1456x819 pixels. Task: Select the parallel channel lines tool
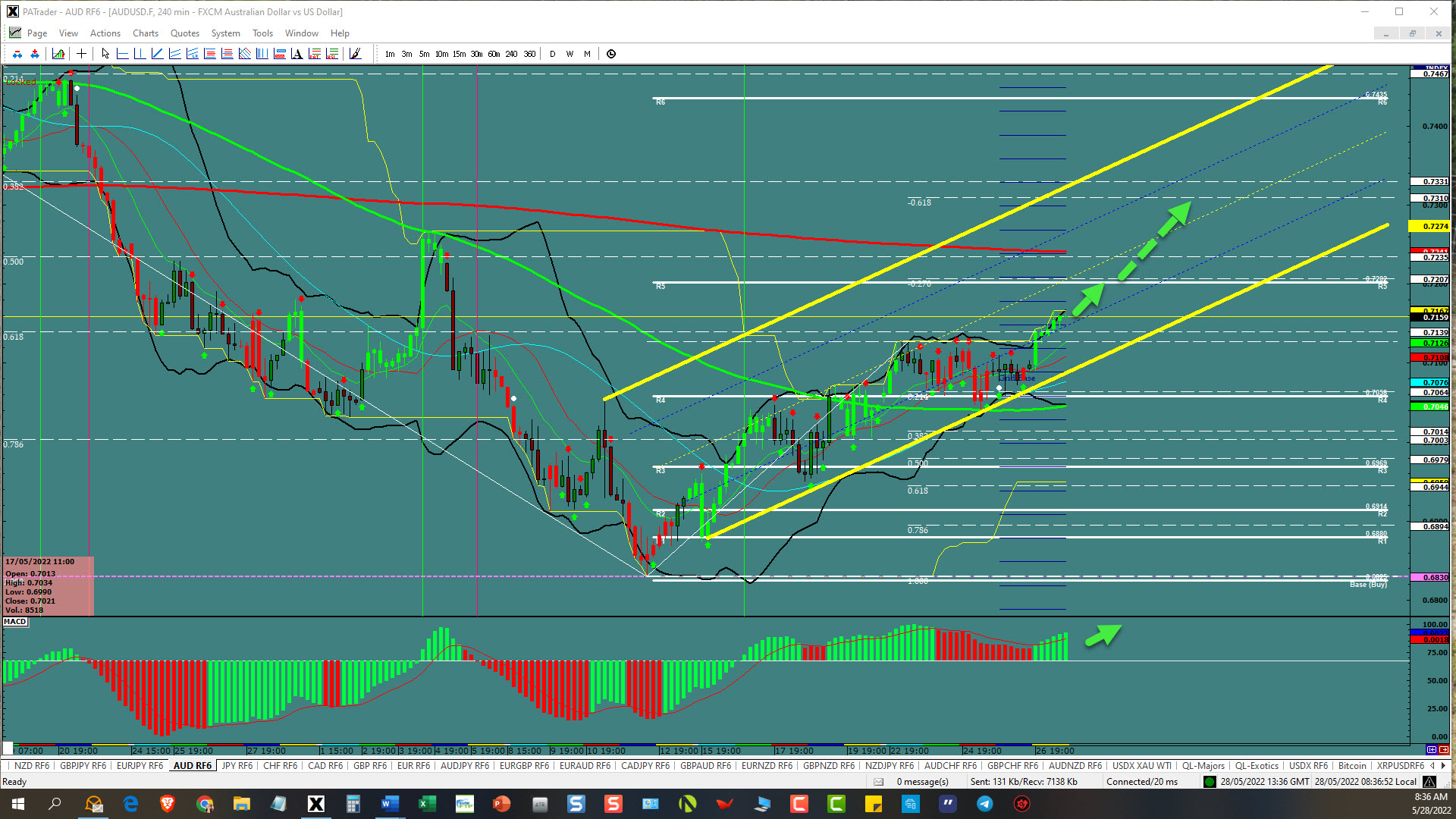pos(174,54)
